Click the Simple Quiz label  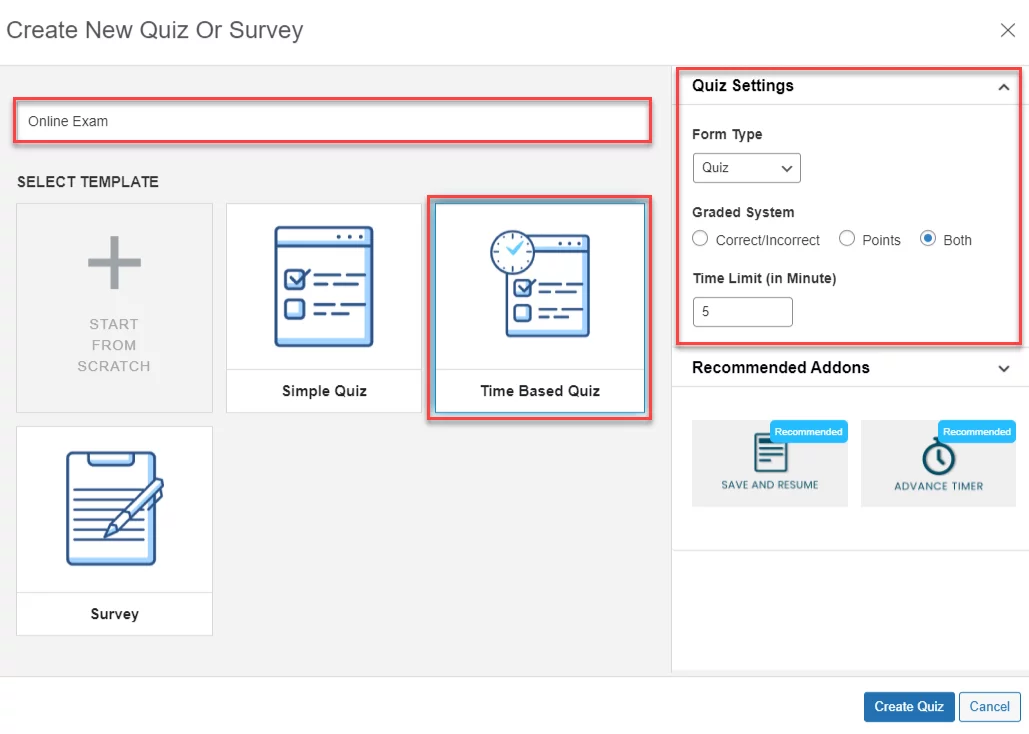click(324, 391)
